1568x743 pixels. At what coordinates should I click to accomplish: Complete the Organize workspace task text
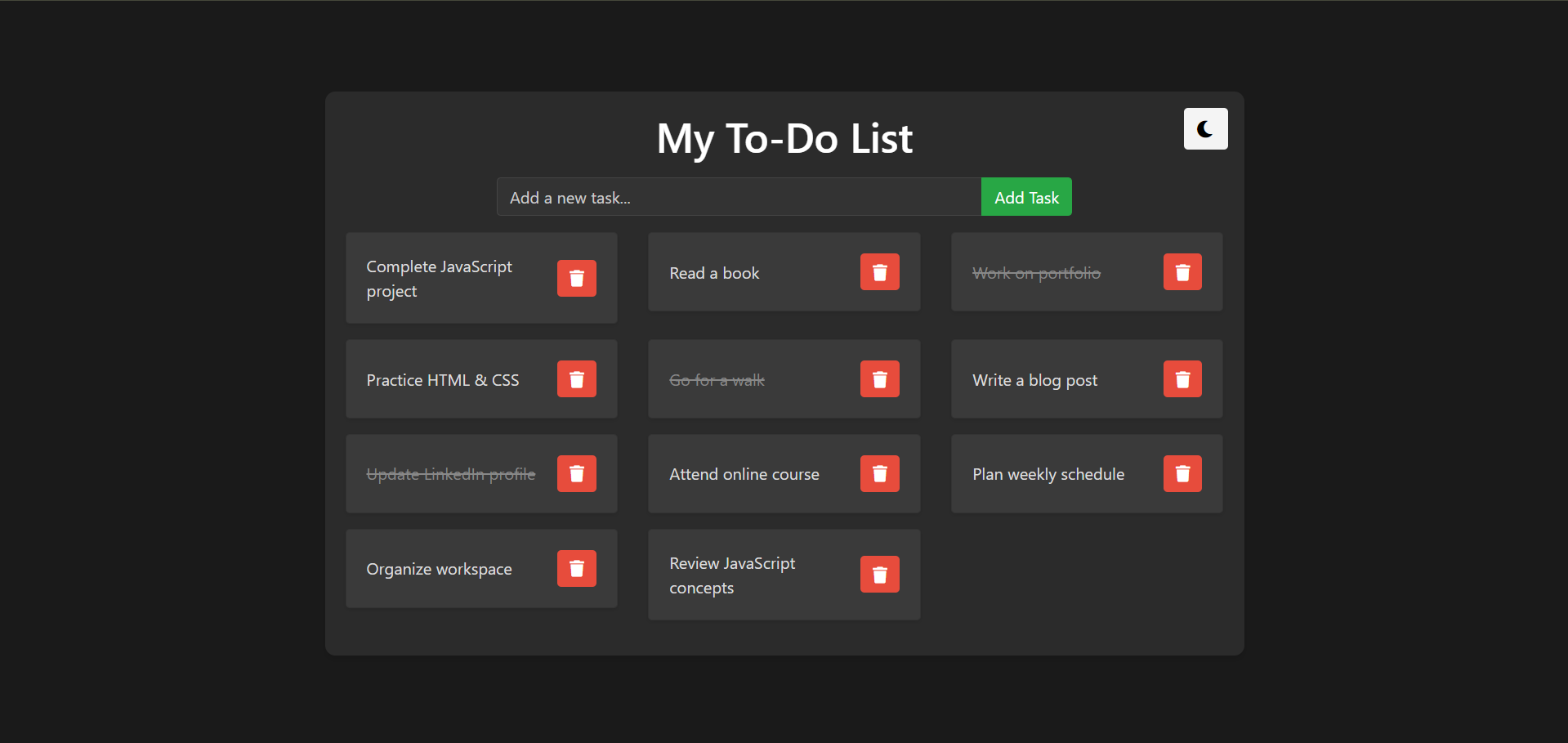click(439, 570)
